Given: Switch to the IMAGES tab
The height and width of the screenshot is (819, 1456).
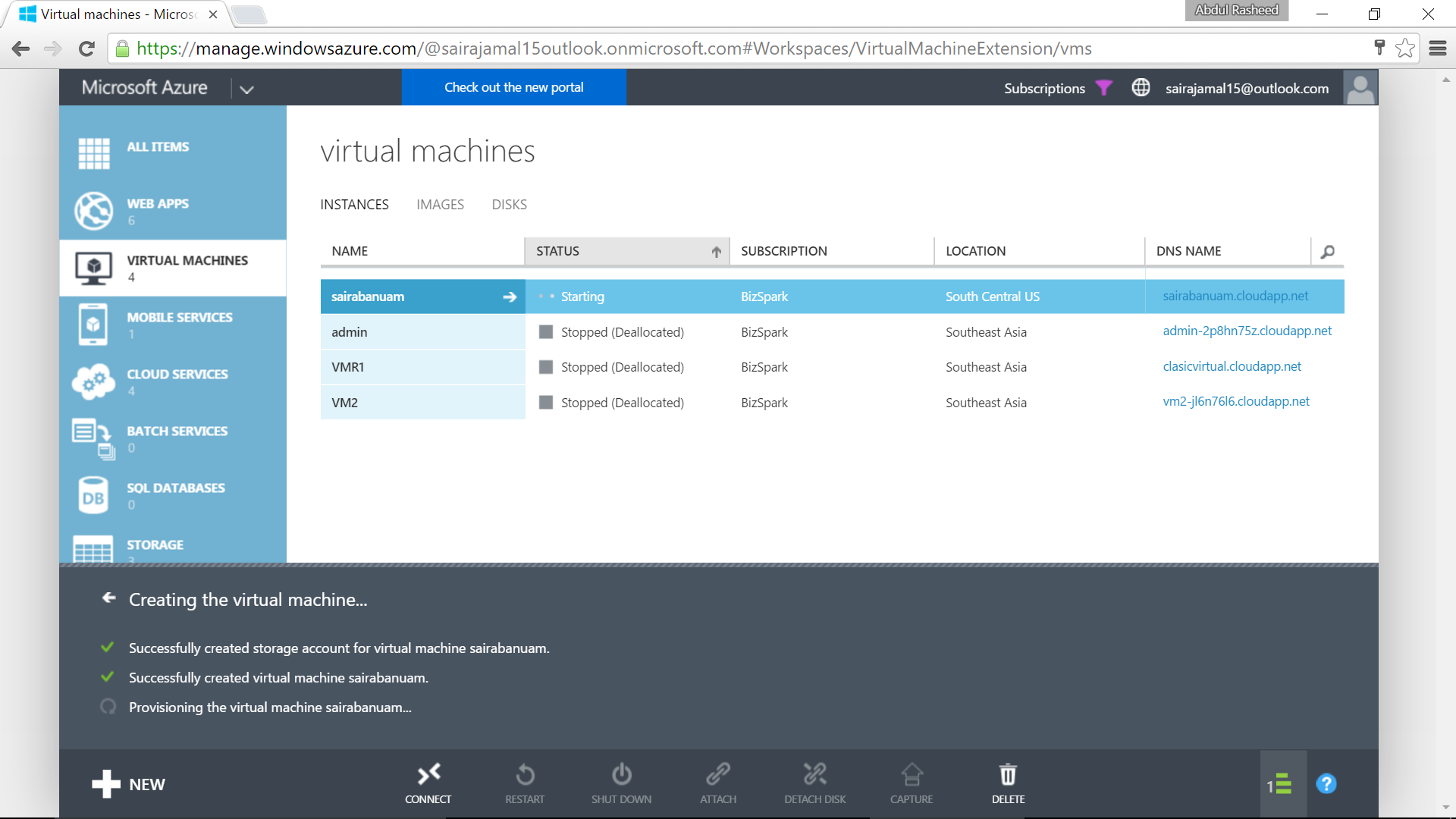Looking at the screenshot, I should tap(440, 205).
